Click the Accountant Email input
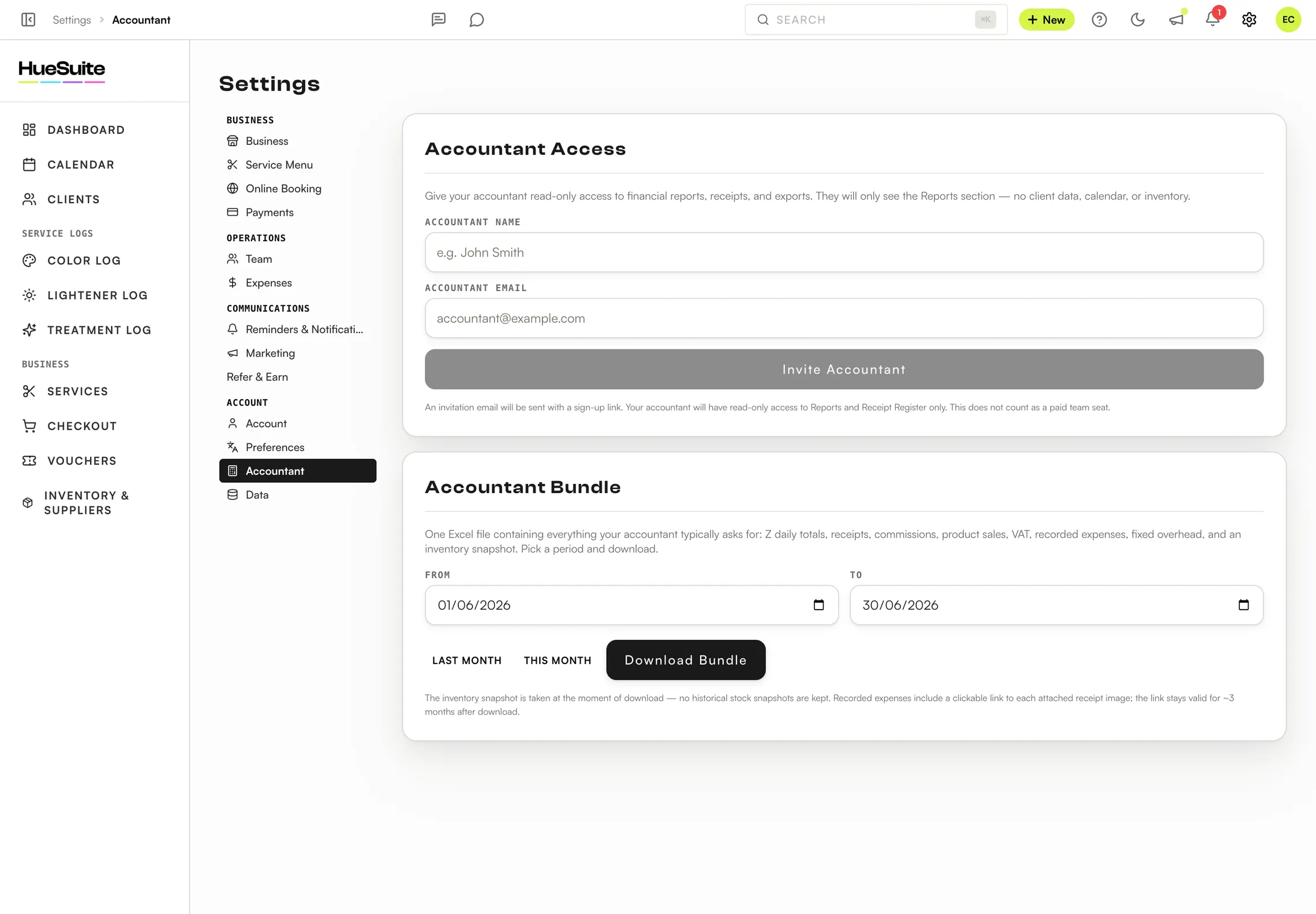Viewport: 1316px width, 914px height. pos(844,318)
